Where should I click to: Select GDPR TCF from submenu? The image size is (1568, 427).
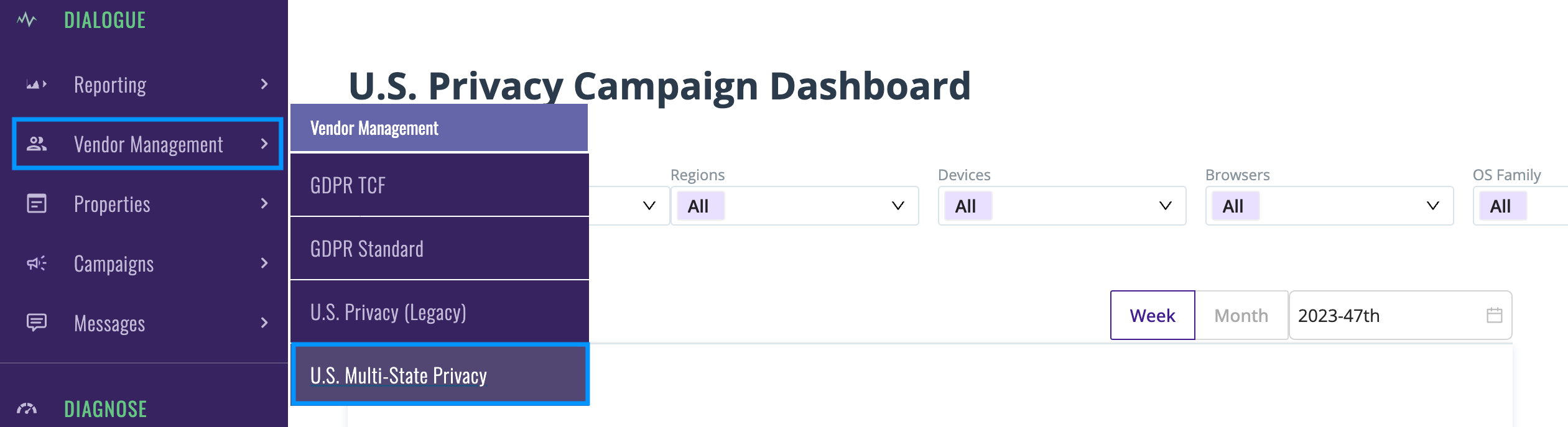coord(439,185)
